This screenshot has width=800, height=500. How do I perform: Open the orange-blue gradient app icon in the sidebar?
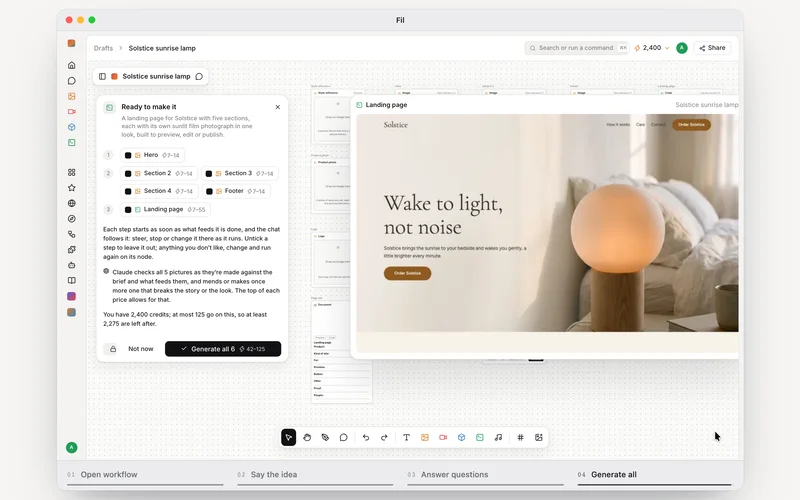(71, 312)
